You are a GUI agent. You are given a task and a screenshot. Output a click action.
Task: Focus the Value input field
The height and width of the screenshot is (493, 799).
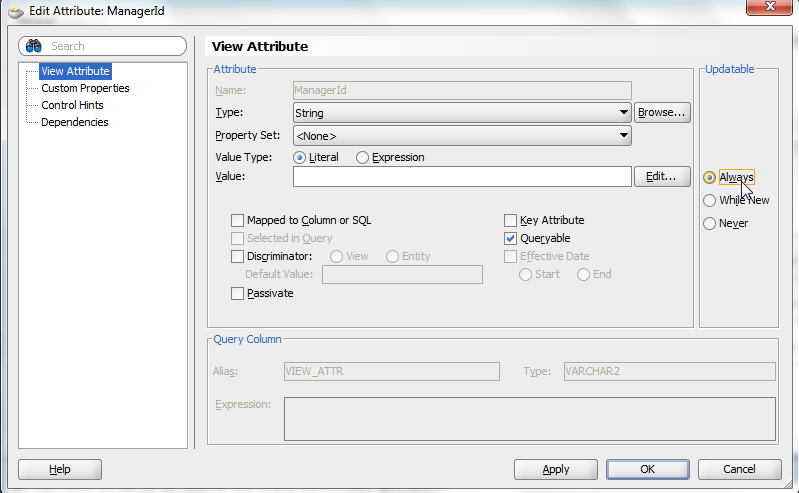point(462,176)
